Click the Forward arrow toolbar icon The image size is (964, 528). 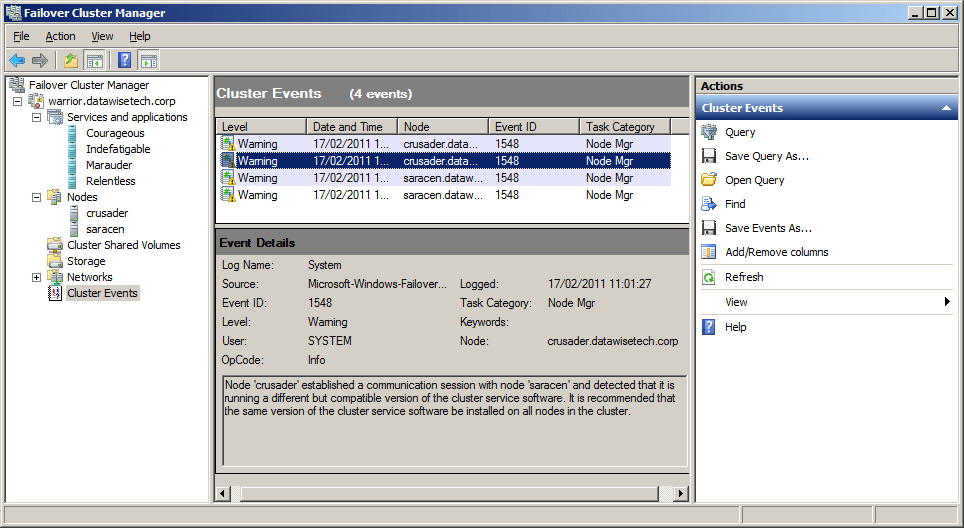[x=40, y=60]
